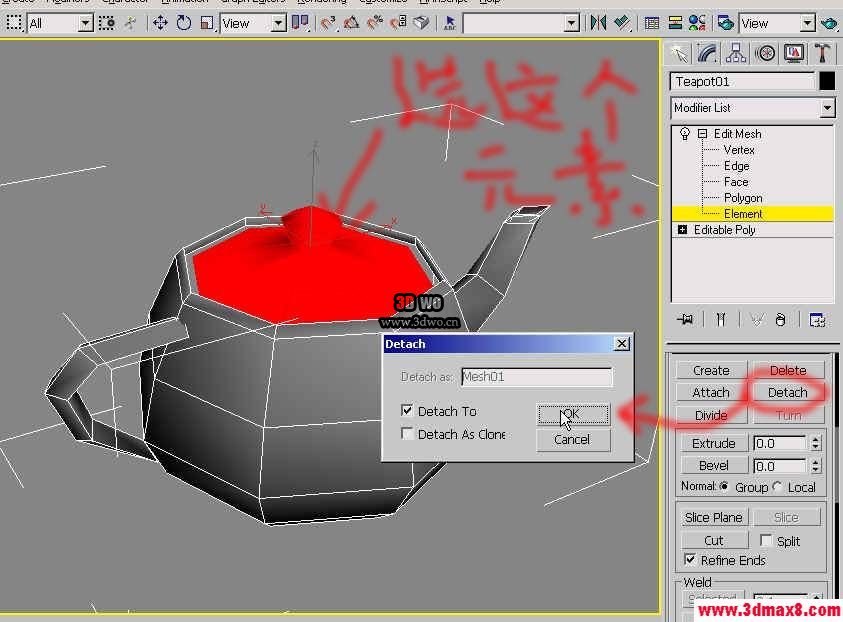Expand the Editable Poly entry

(x=682, y=230)
